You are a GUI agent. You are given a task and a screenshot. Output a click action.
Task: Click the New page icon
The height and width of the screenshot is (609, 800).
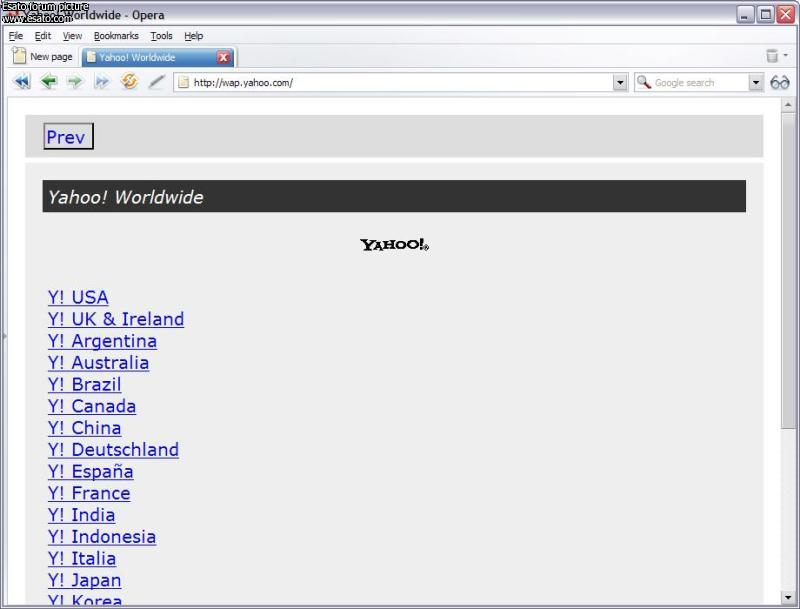coord(19,55)
